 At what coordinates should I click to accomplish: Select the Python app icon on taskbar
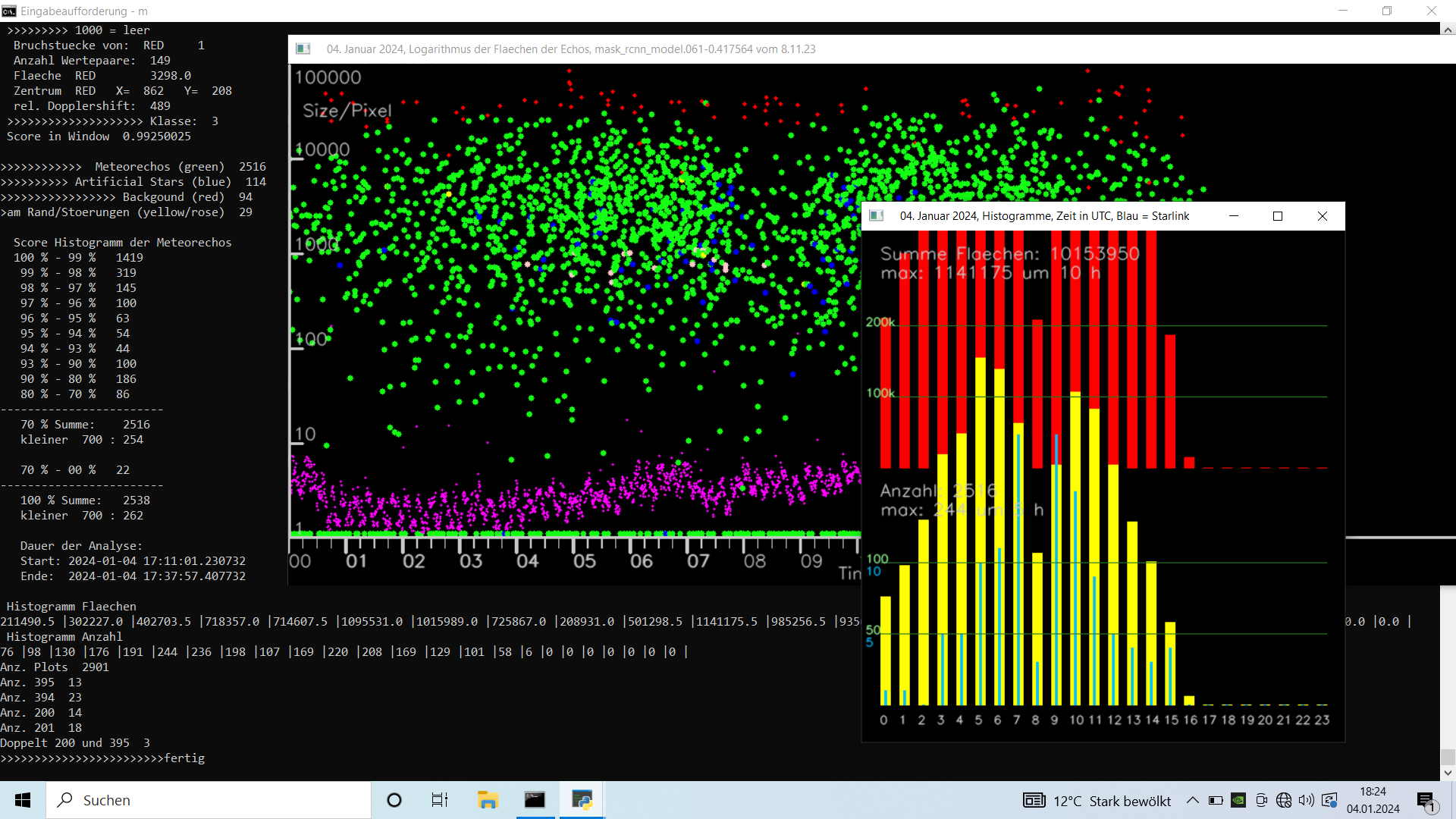pyautogui.click(x=582, y=800)
